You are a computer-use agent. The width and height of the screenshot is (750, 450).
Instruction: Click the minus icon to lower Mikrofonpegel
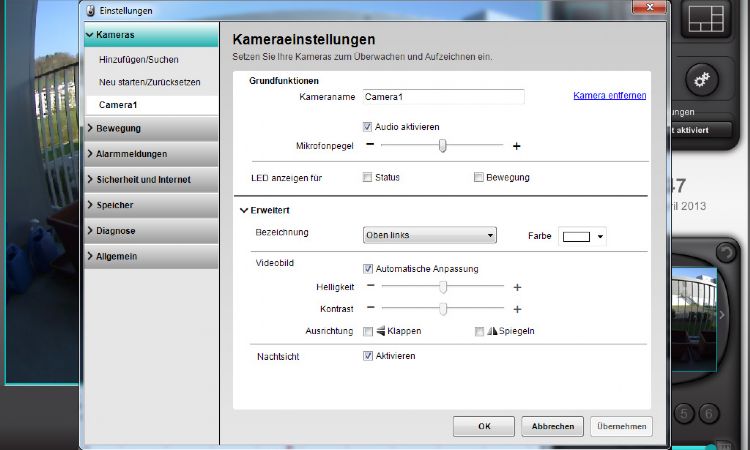[370, 146]
